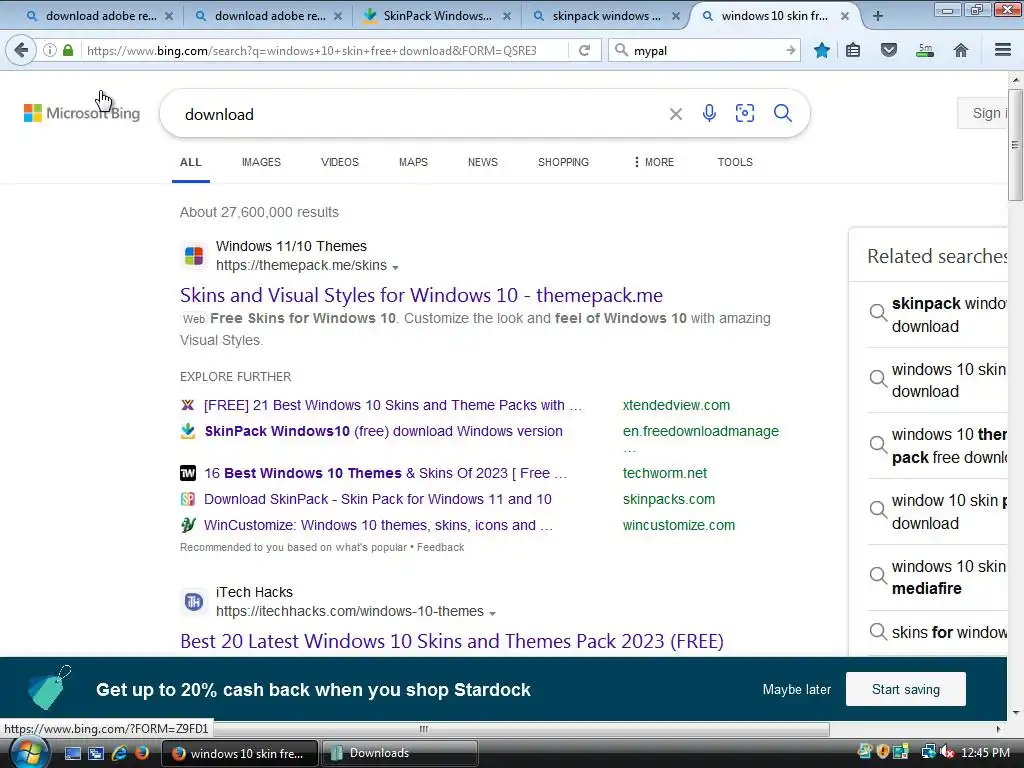Open Best 20 Latest Windows 10 Skins result
Image resolution: width=1024 pixels, height=768 pixels.
[452, 641]
